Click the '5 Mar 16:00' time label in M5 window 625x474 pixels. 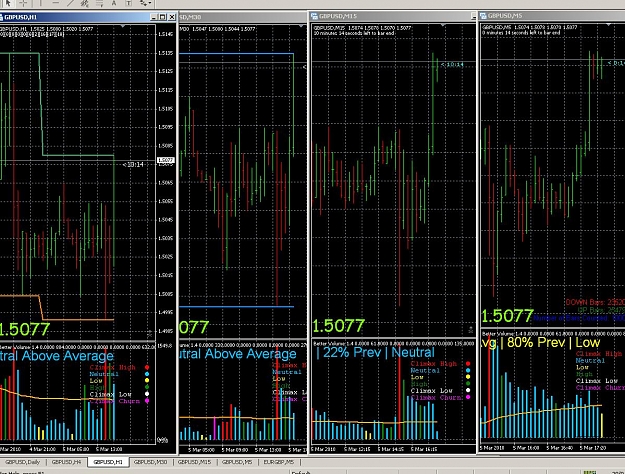point(525,448)
